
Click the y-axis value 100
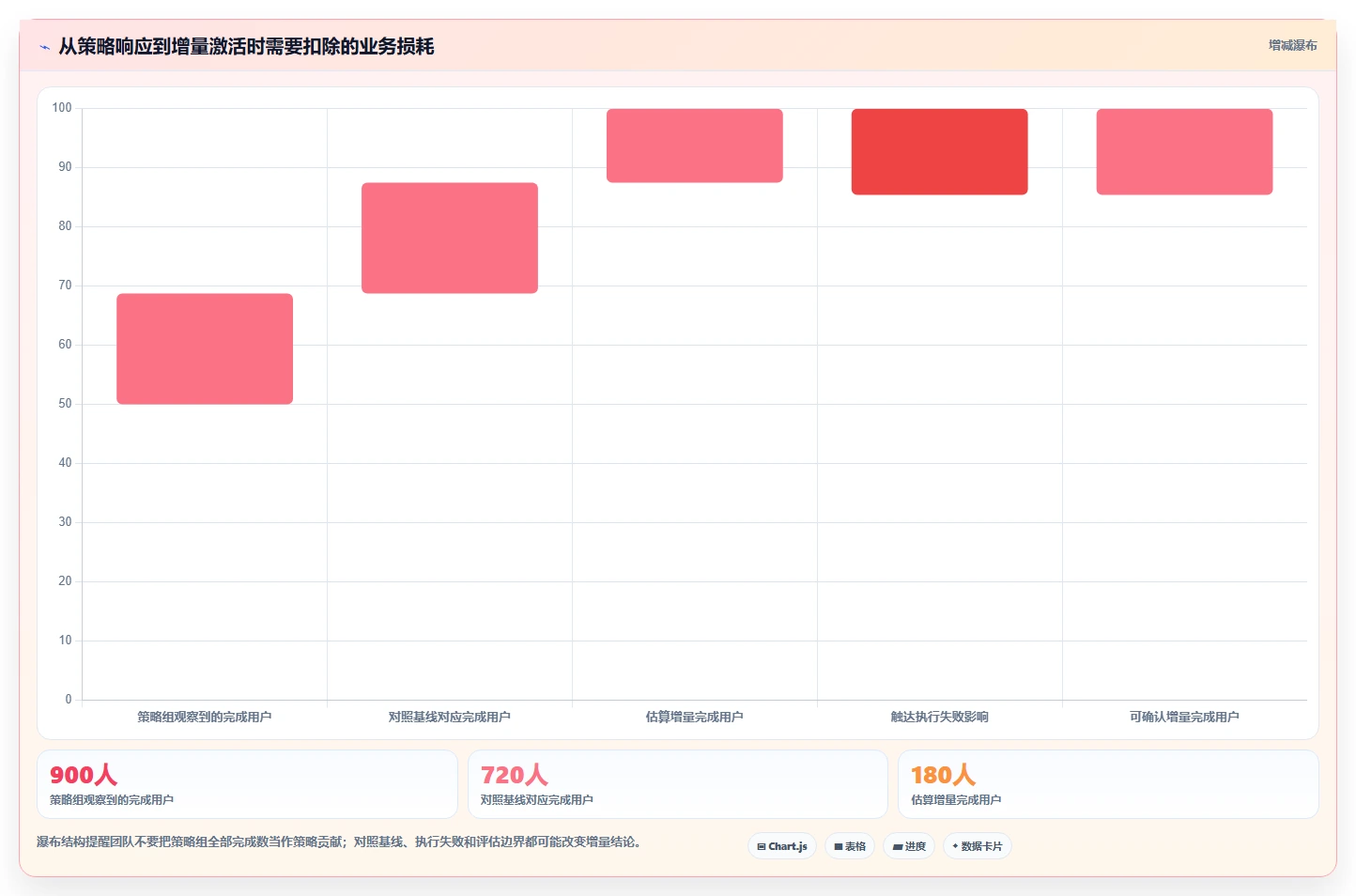[x=62, y=108]
